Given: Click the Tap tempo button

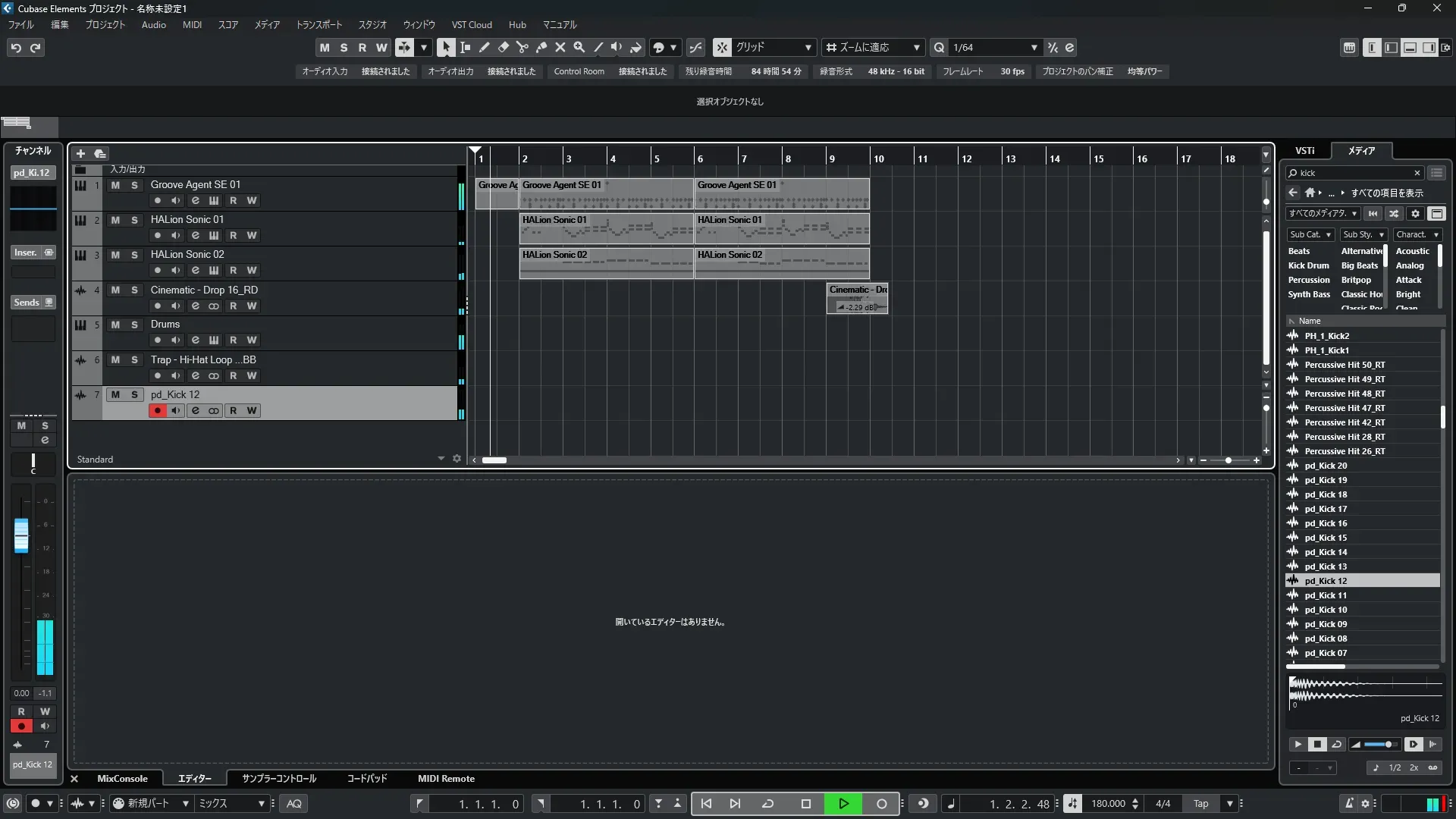Looking at the screenshot, I should coord(1200,804).
